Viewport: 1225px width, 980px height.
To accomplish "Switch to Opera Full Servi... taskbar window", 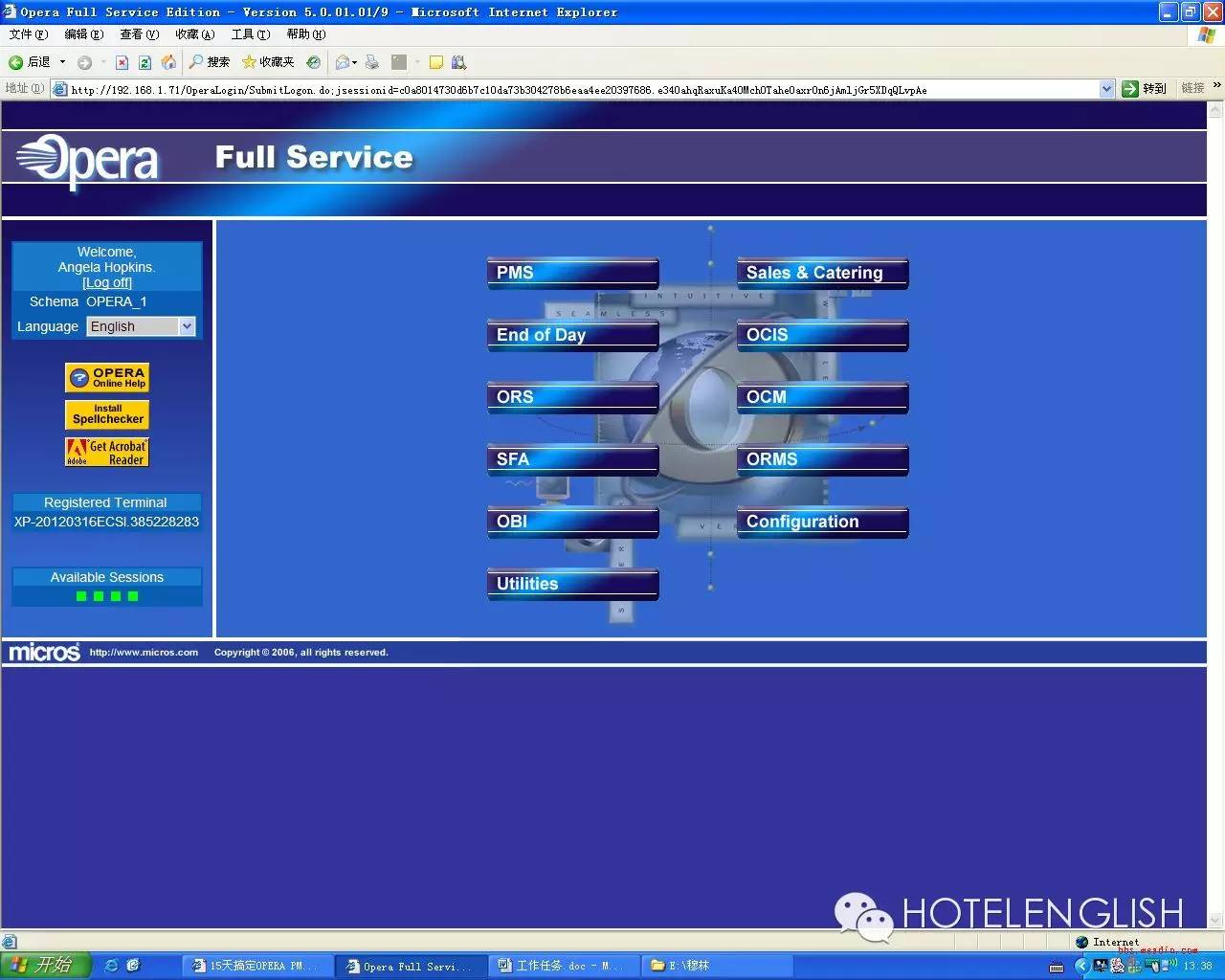I will [x=410, y=966].
